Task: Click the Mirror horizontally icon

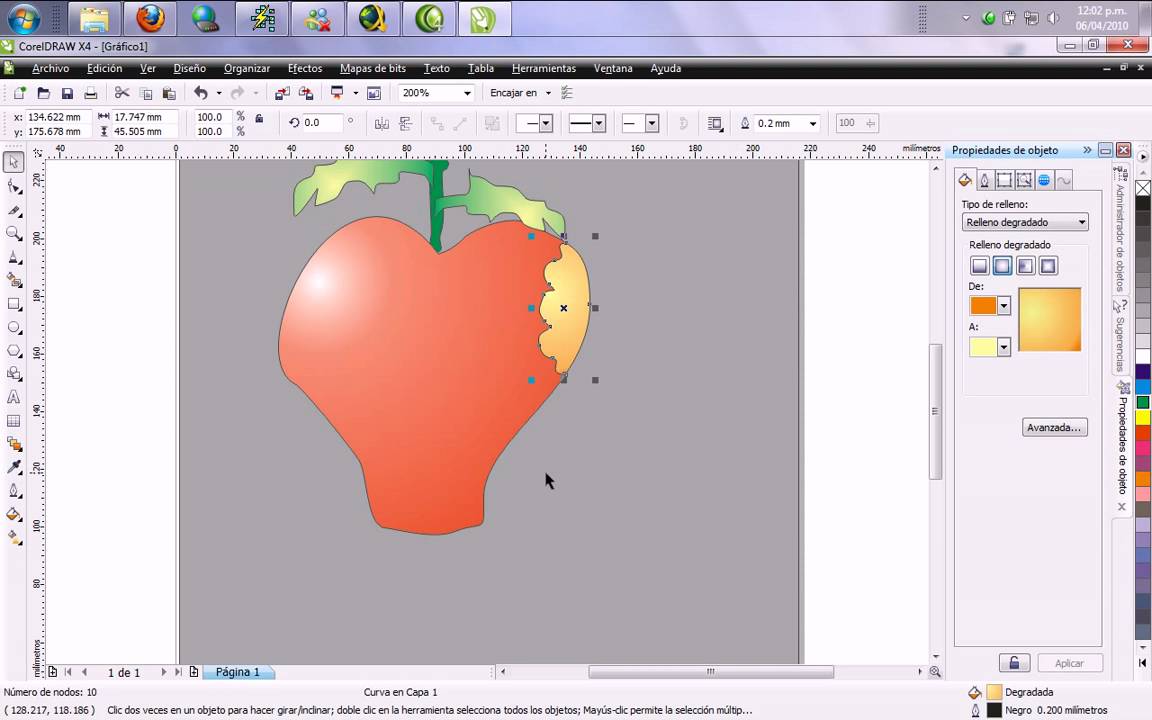Action: pyautogui.click(x=381, y=123)
